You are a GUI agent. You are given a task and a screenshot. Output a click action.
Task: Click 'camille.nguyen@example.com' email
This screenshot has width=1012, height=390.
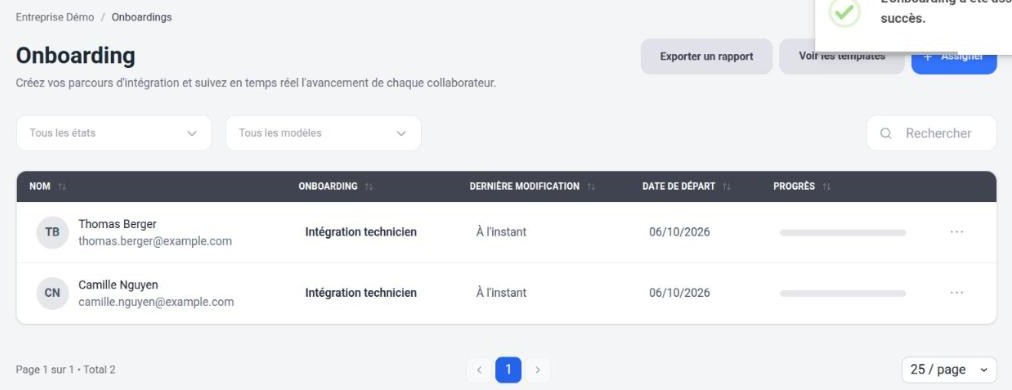pyautogui.click(x=156, y=302)
